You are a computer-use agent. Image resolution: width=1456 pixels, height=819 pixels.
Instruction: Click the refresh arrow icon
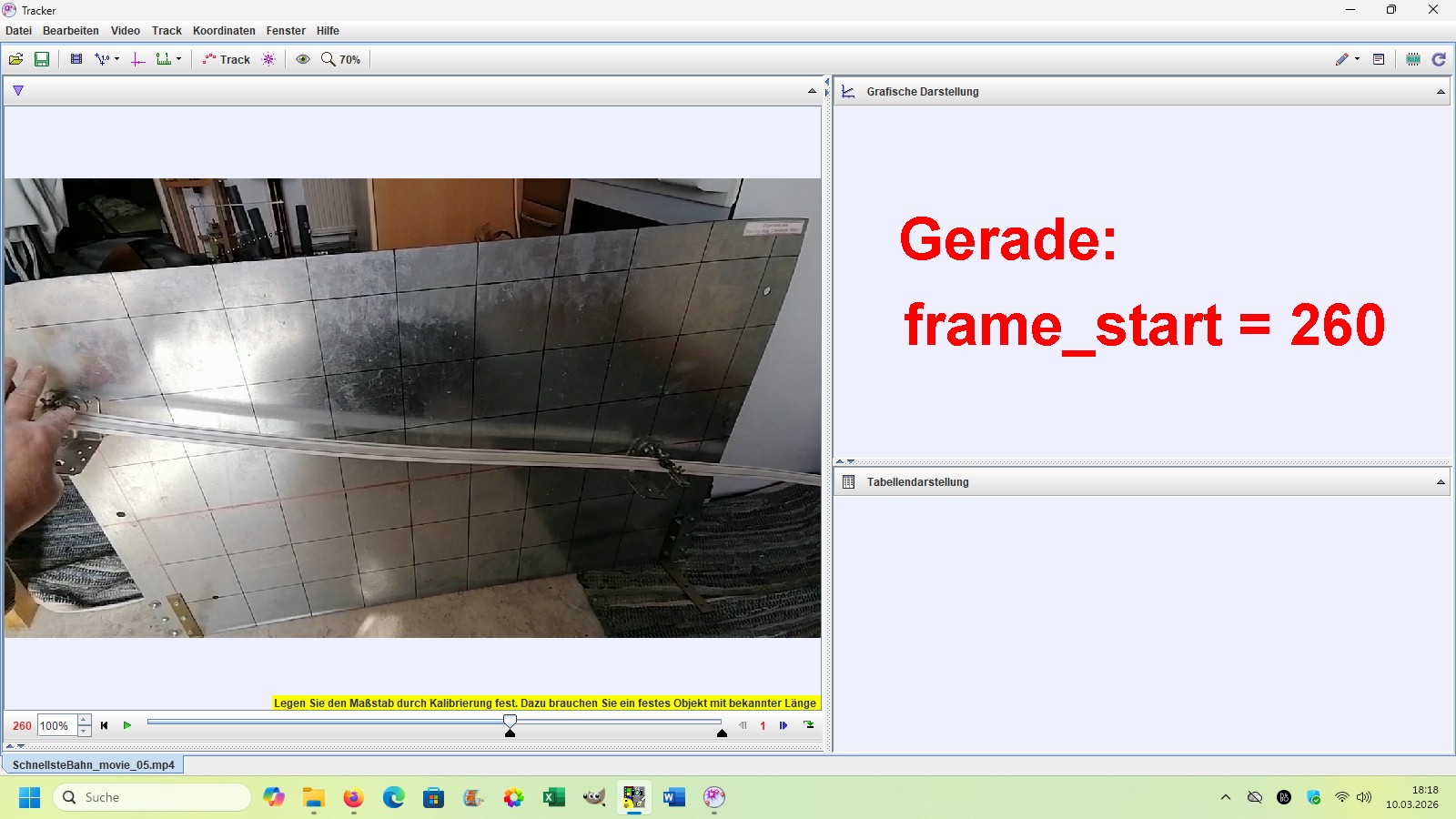click(x=1439, y=59)
